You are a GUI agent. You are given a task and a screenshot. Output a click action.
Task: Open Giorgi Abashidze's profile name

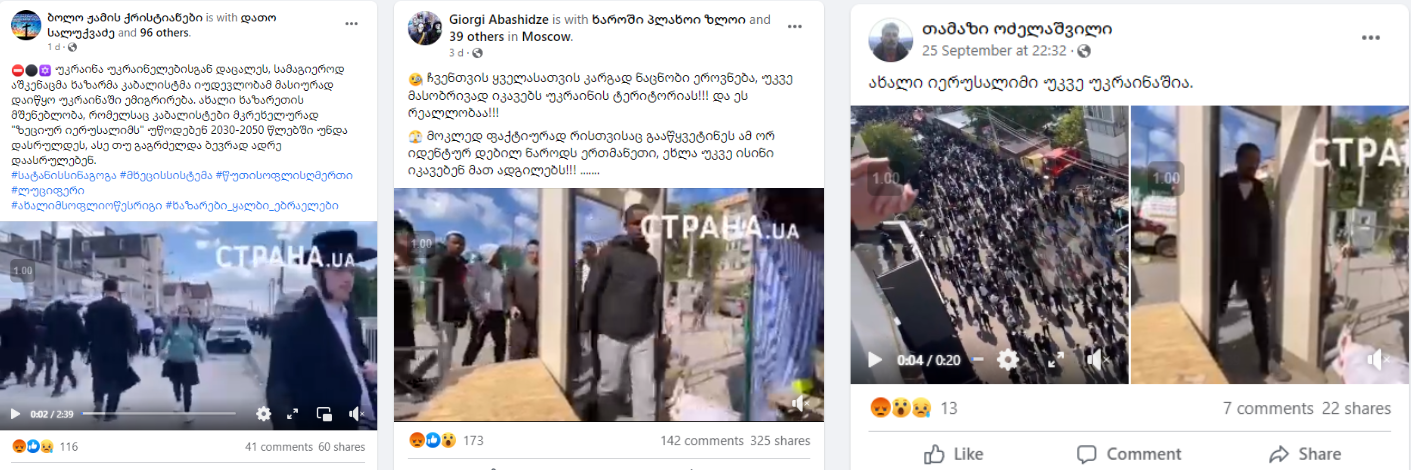pyautogui.click(x=485, y=19)
